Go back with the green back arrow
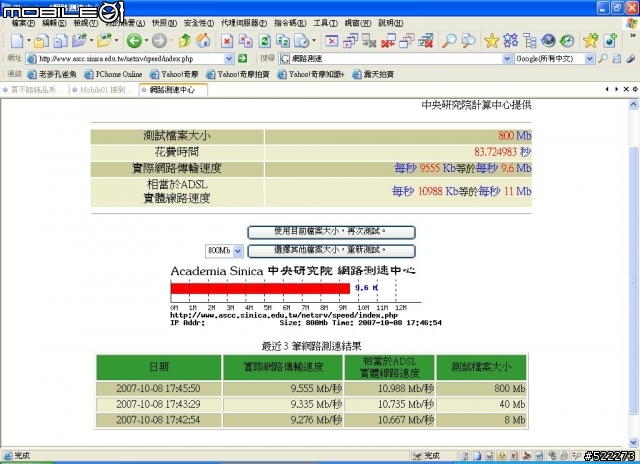The height and width of the screenshot is (464, 640). (134, 41)
